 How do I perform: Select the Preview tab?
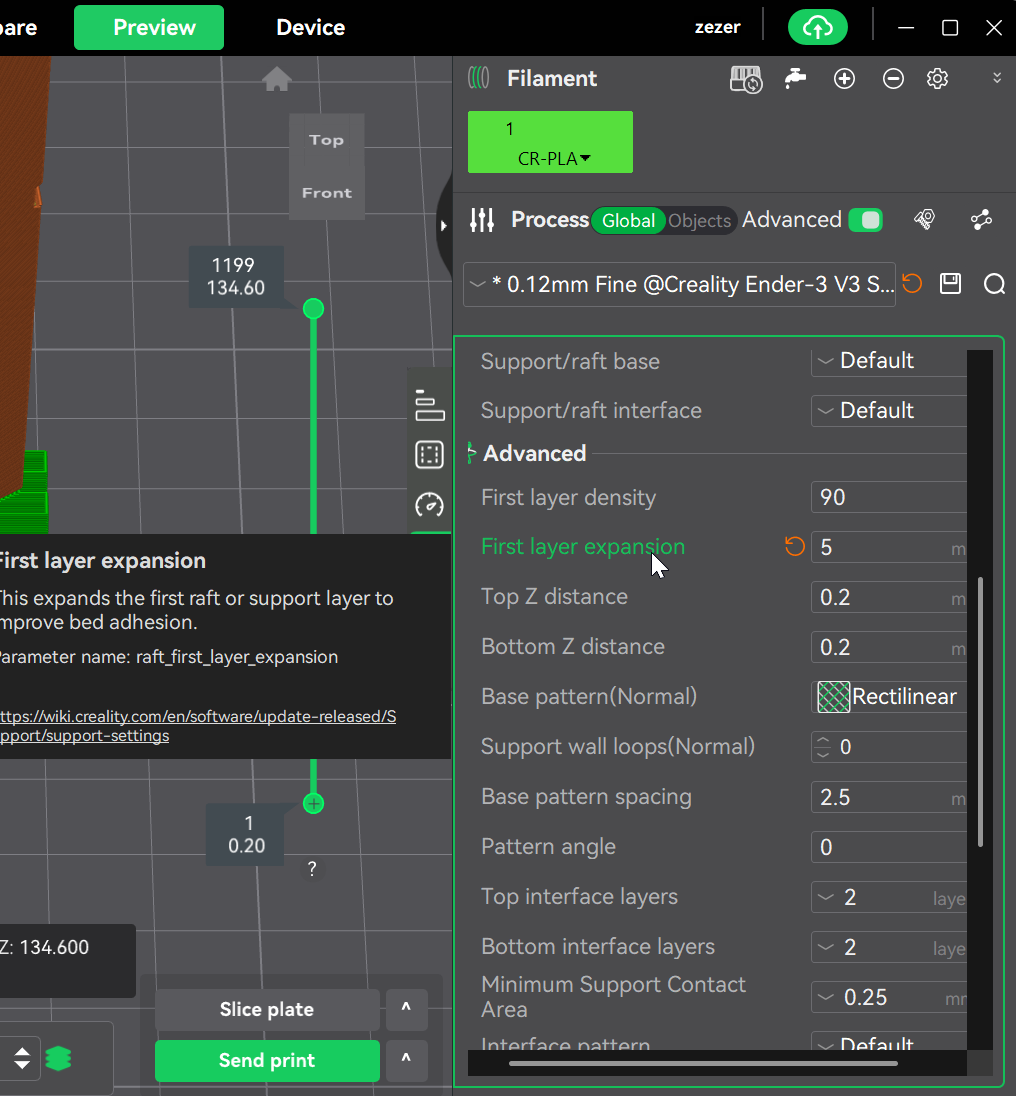[149, 27]
